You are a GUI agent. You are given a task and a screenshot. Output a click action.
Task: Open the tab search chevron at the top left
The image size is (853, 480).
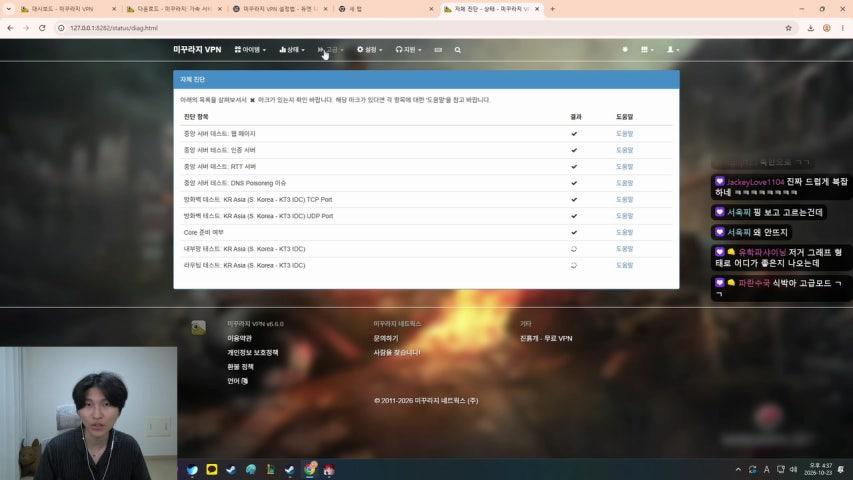point(8,9)
